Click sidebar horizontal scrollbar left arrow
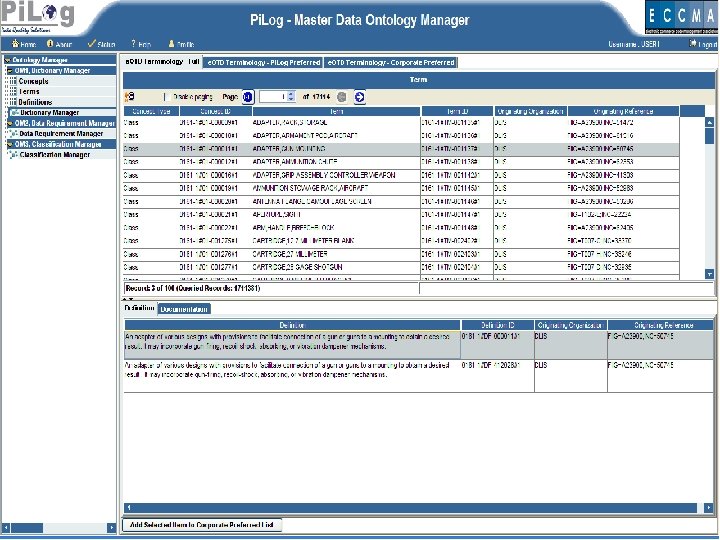Image resolution: width=720 pixels, height=540 pixels. (x=6, y=528)
